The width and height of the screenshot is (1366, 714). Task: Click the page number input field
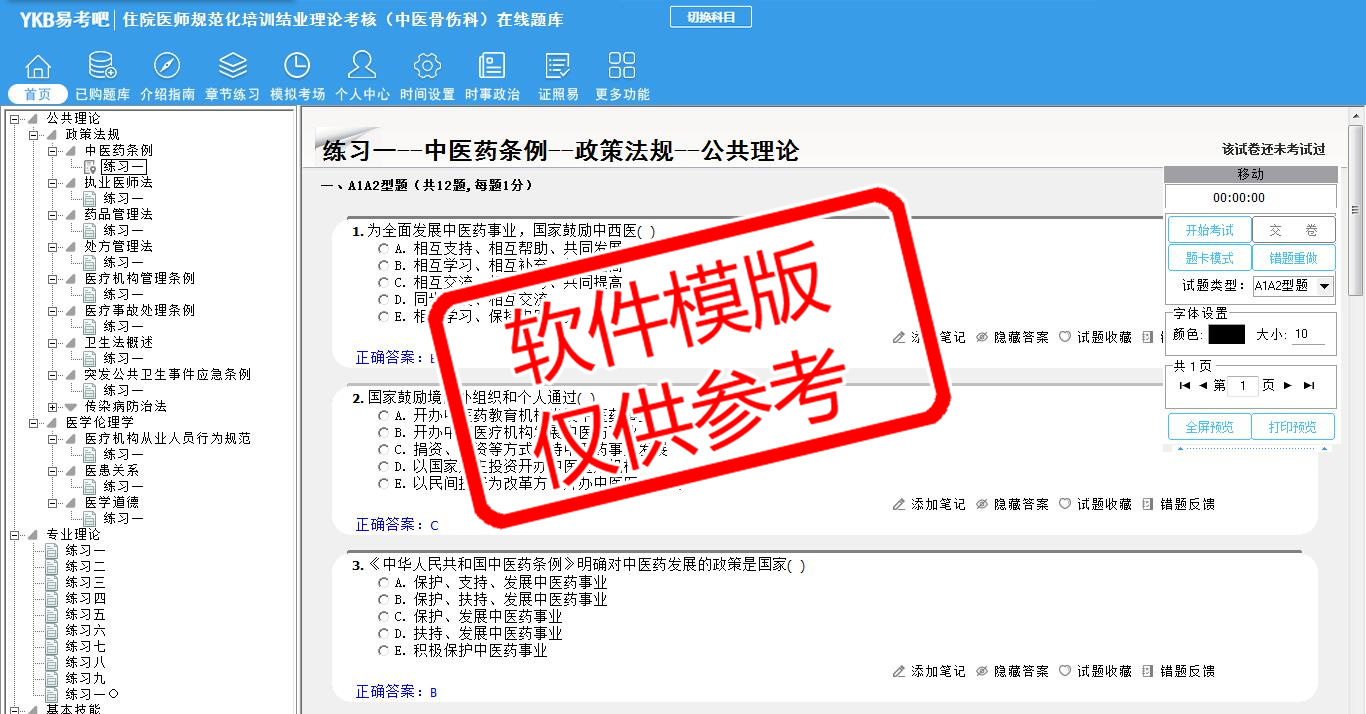pyautogui.click(x=1243, y=386)
